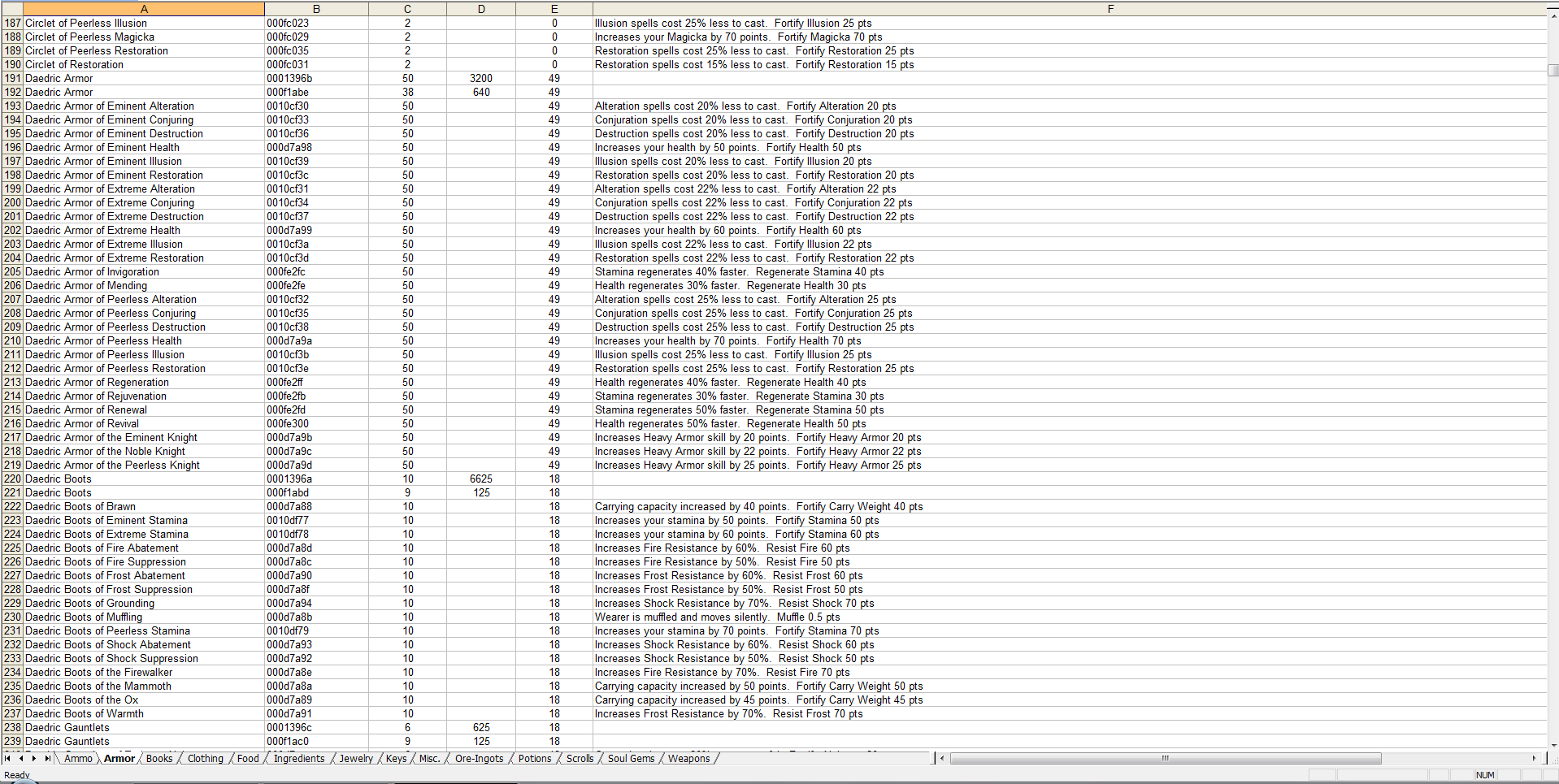Switch to the Potions sheet tab
Screen dimensions: 1559x784
(x=534, y=758)
